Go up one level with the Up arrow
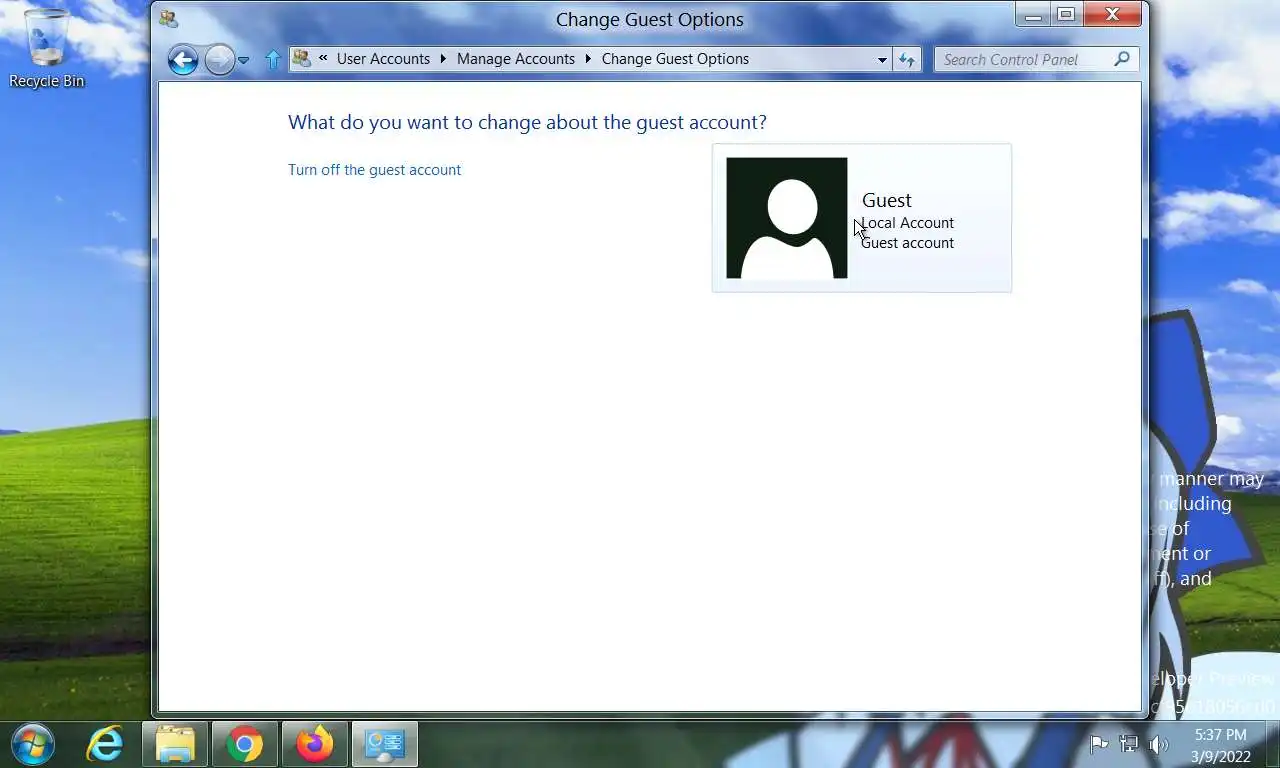1280x768 pixels. (272, 60)
